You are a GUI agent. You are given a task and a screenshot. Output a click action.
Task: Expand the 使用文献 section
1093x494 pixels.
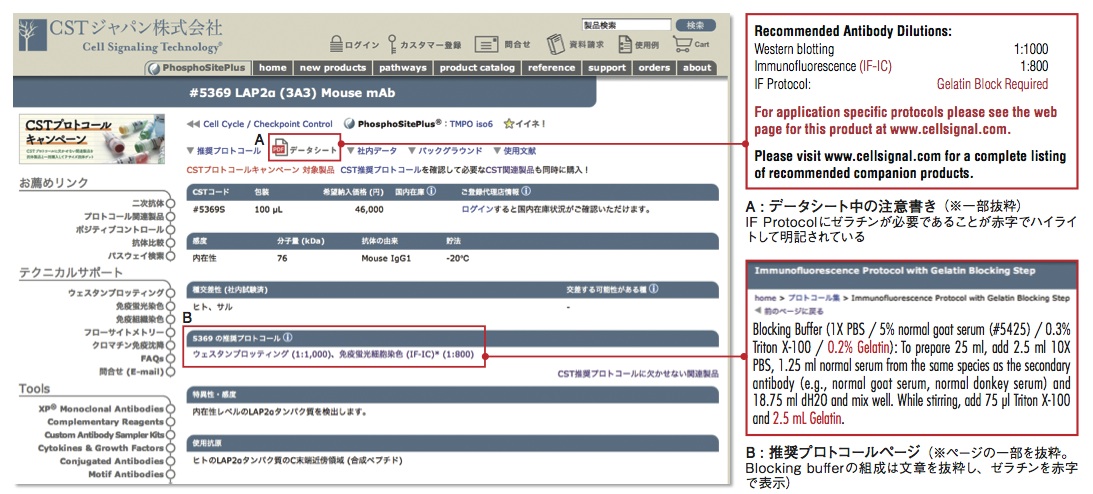pyautogui.click(x=497, y=150)
